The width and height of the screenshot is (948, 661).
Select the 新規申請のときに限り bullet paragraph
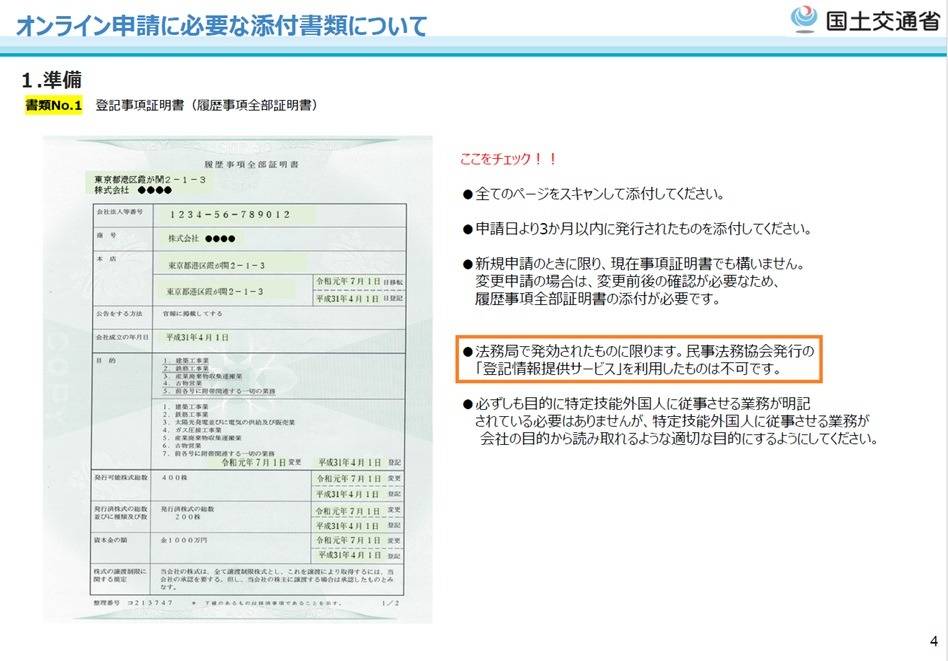pos(632,282)
